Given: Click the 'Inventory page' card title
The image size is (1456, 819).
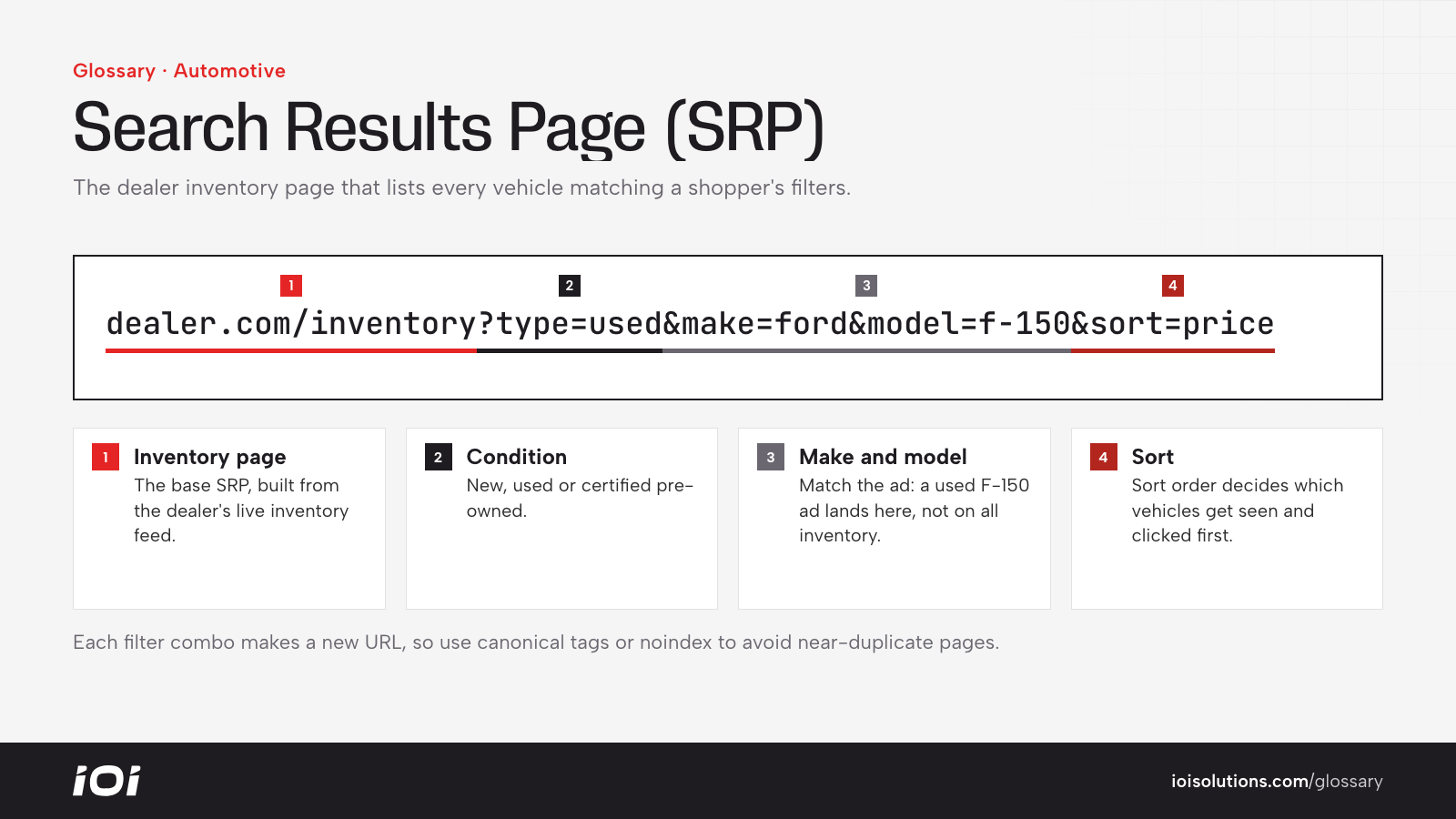Looking at the screenshot, I should pyautogui.click(x=210, y=457).
